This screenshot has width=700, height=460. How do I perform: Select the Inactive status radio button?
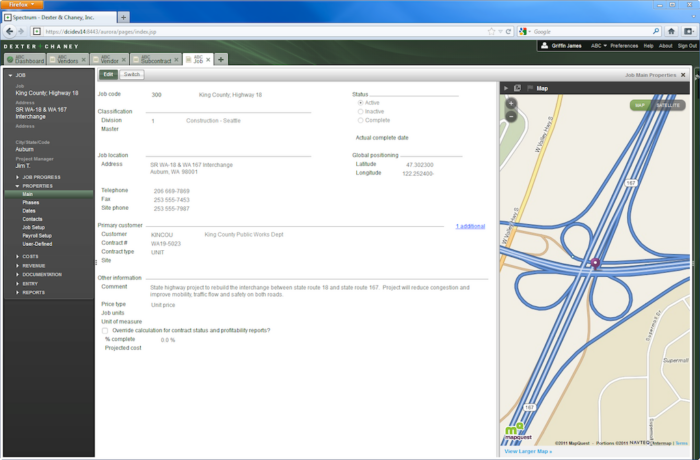click(360, 111)
